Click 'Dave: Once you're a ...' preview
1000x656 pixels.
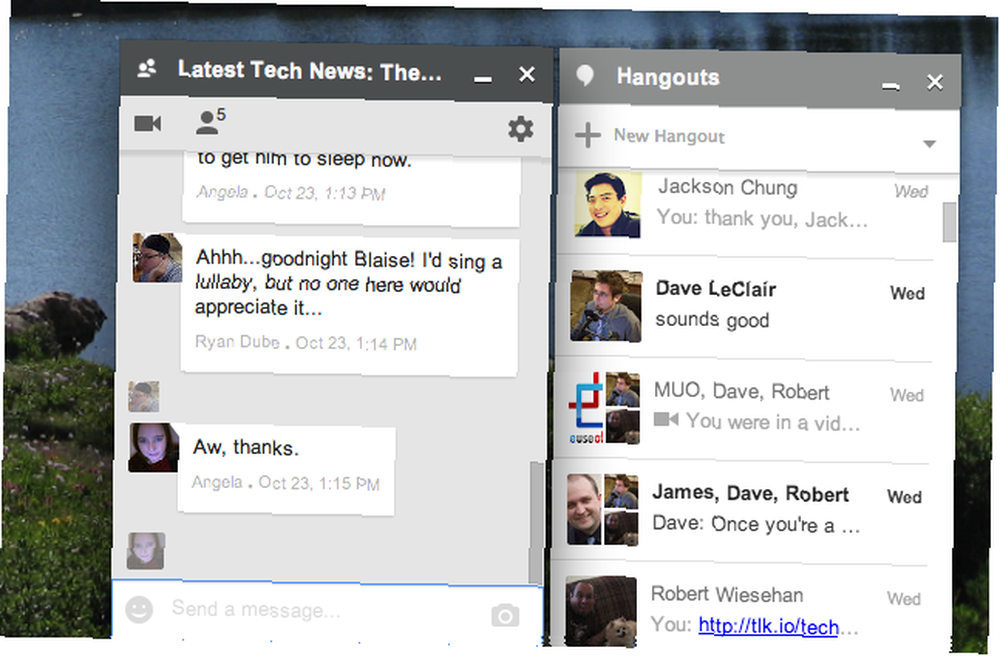[756, 524]
